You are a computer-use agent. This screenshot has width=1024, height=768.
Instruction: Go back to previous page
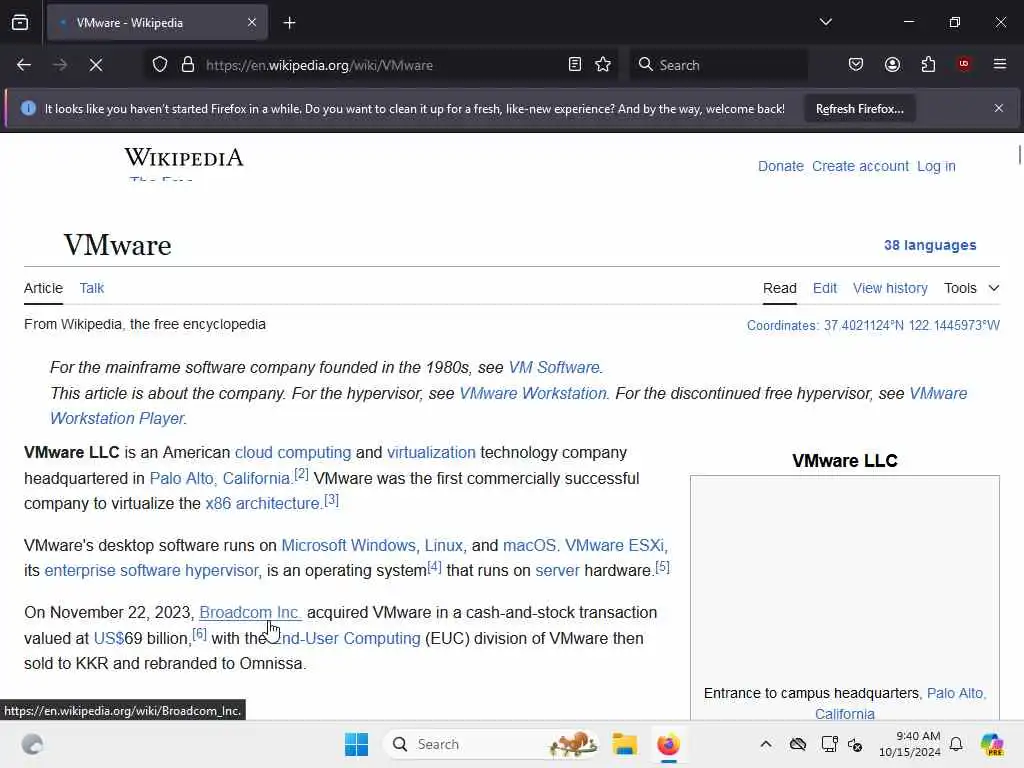pos(24,65)
